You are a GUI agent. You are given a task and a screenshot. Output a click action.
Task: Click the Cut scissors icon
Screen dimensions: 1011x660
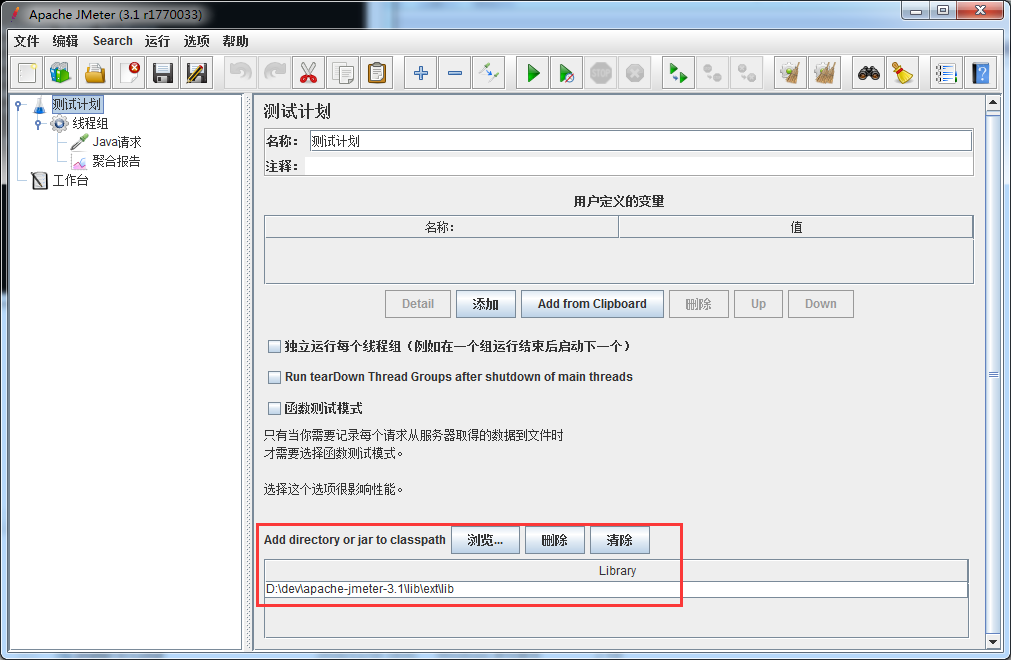309,73
